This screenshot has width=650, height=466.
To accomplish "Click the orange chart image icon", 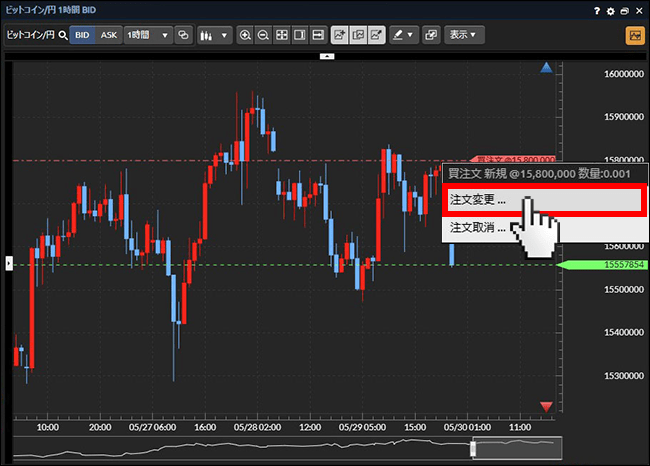I will pyautogui.click(x=634, y=35).
